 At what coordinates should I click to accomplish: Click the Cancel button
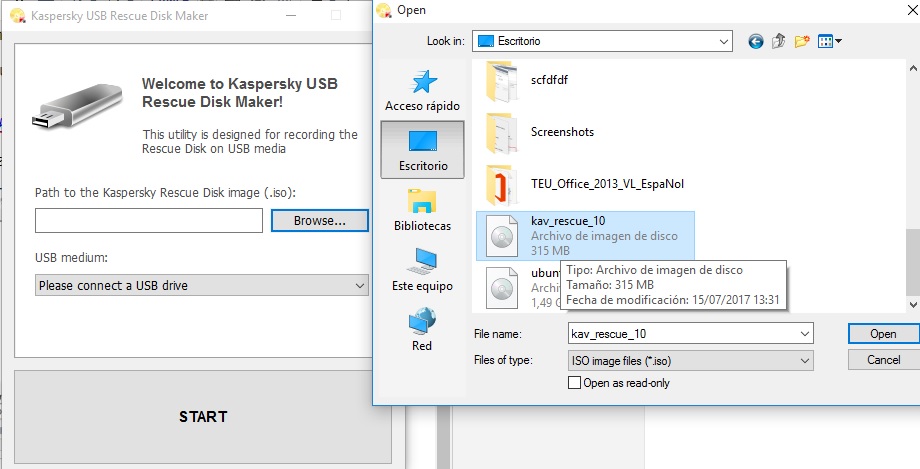[883, 360]
